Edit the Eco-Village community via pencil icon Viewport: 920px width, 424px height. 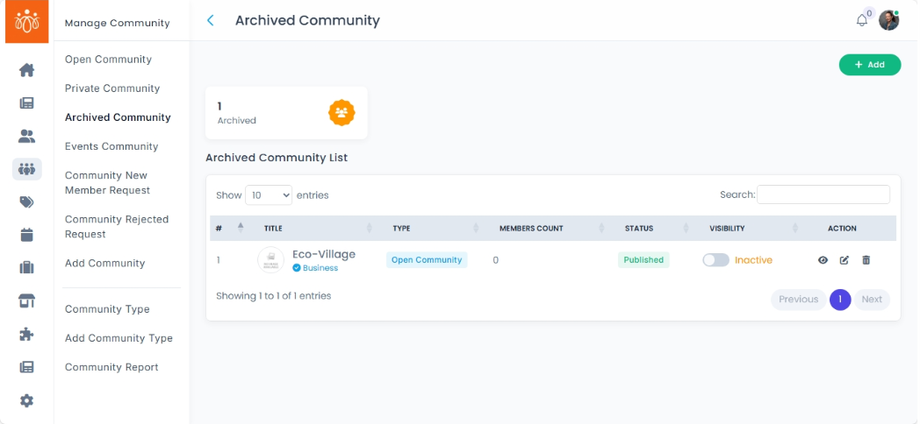click(x=844, y=260)
